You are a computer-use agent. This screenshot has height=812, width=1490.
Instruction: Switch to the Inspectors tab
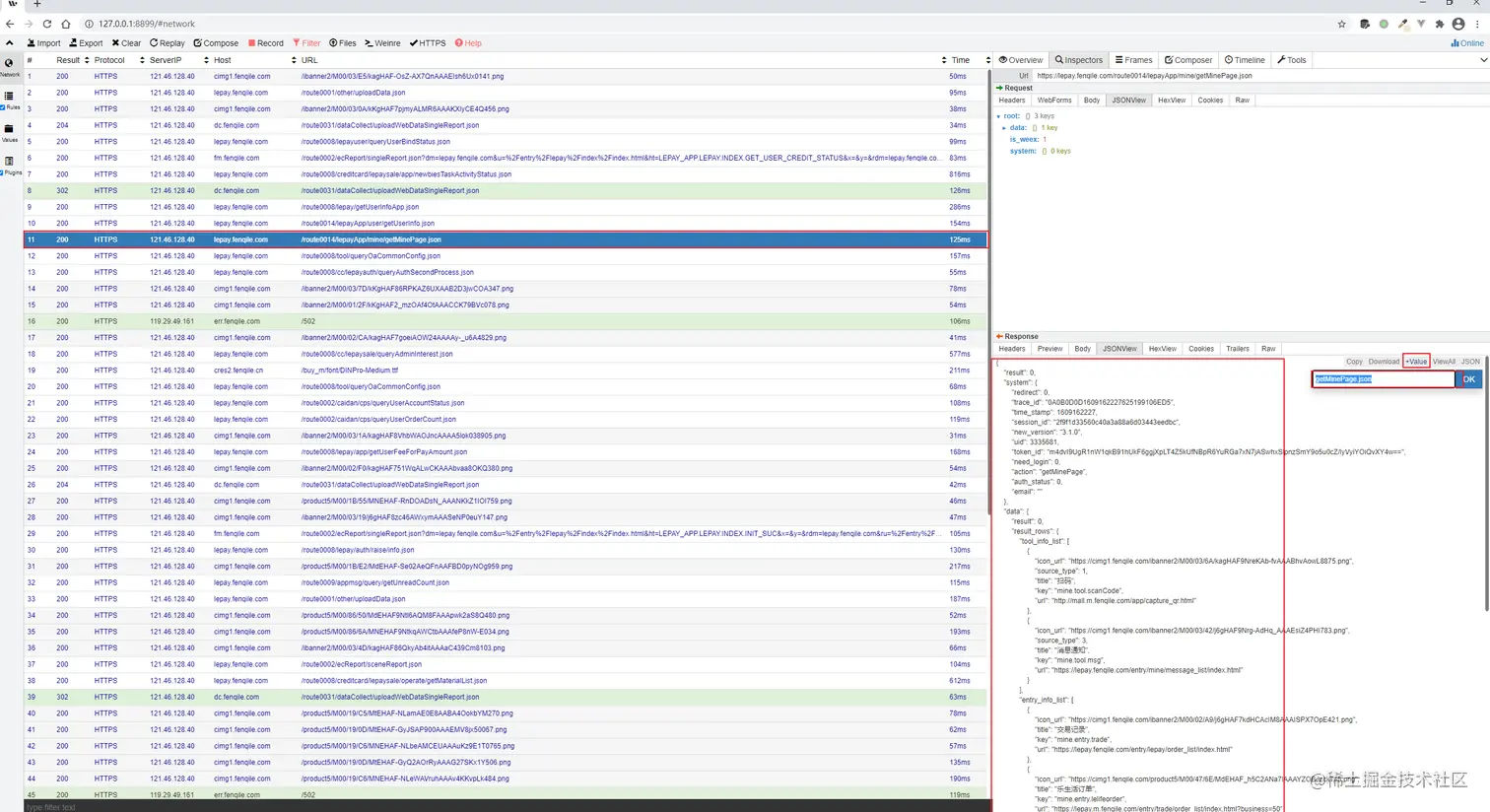click(x=1079, y=60)
